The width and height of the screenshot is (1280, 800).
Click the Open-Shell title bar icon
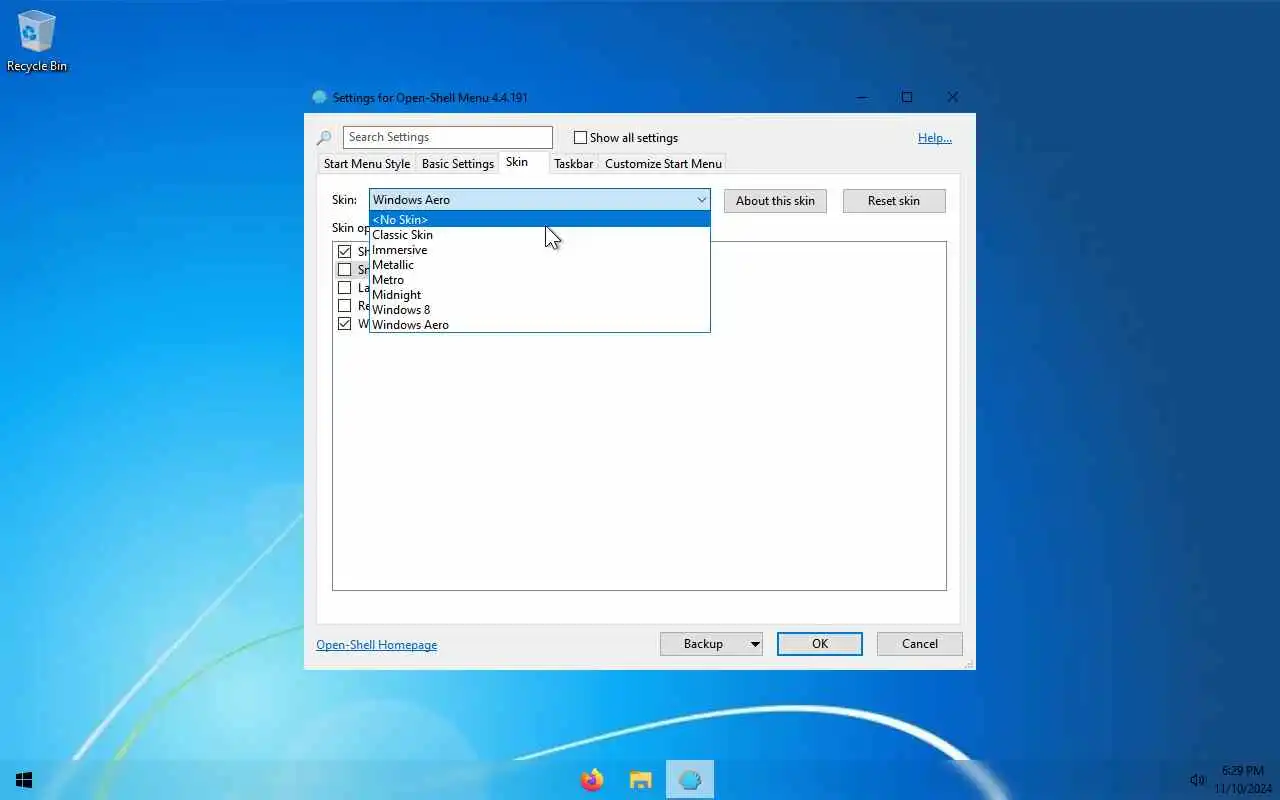tap(320, 97)
